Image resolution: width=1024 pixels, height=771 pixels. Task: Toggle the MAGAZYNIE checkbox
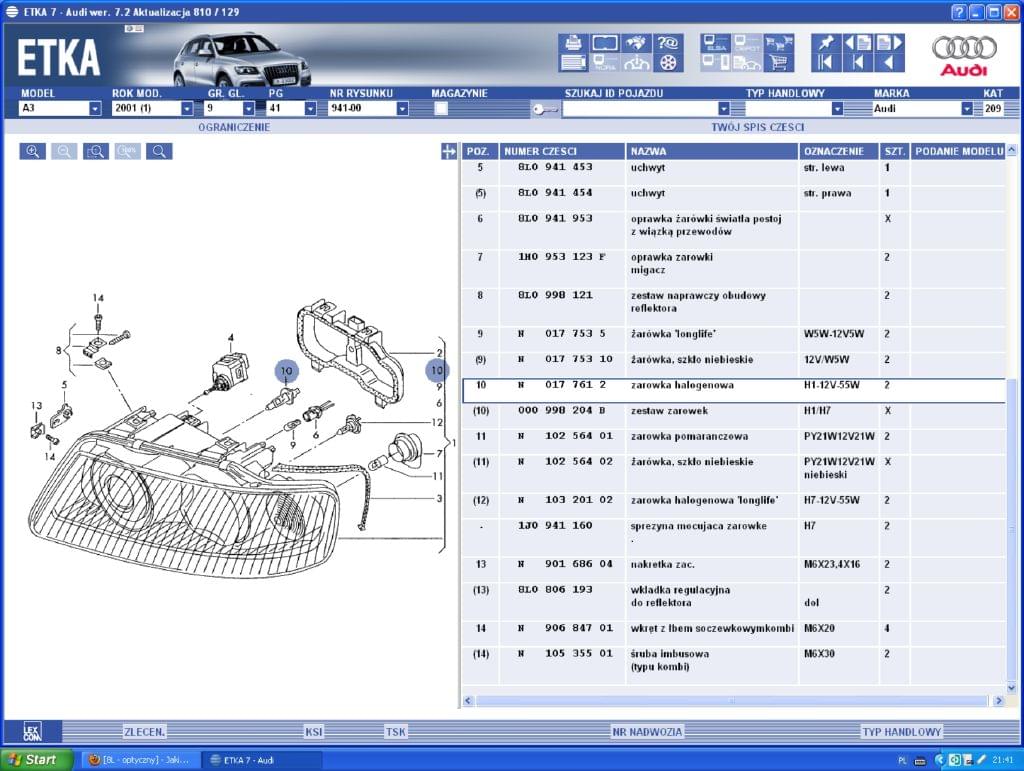pos(441,109)
